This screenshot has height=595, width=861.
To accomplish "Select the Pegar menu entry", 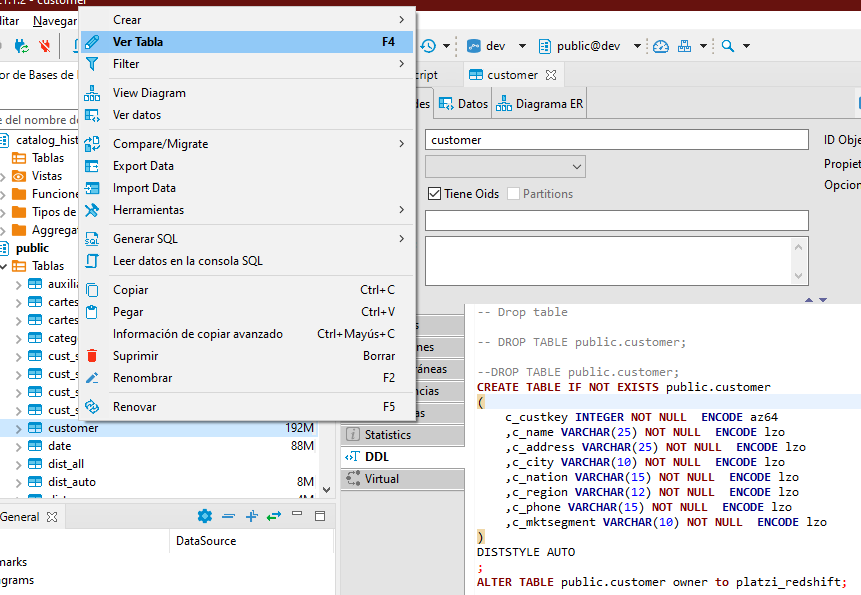I will 247,312.
